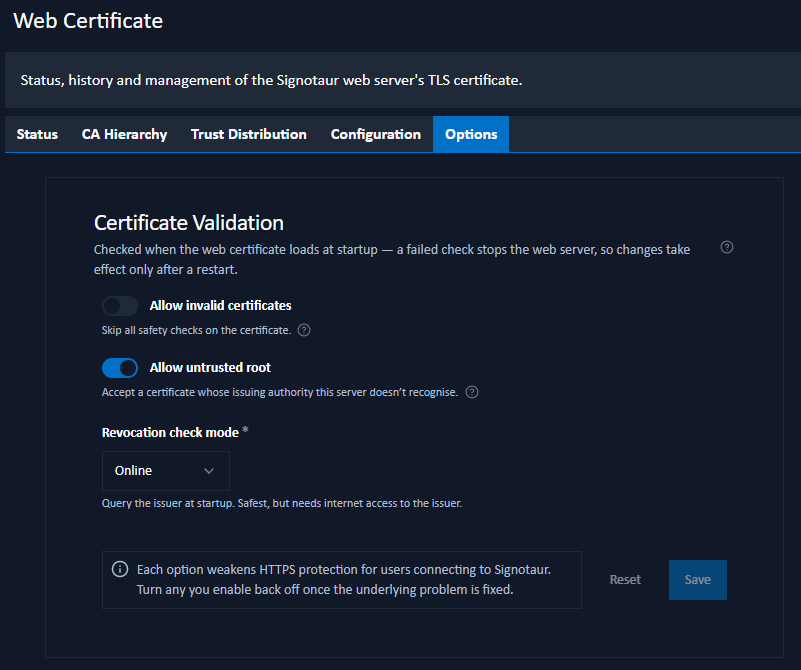Click the Save button
801x670 pixels.
(698, 580)
